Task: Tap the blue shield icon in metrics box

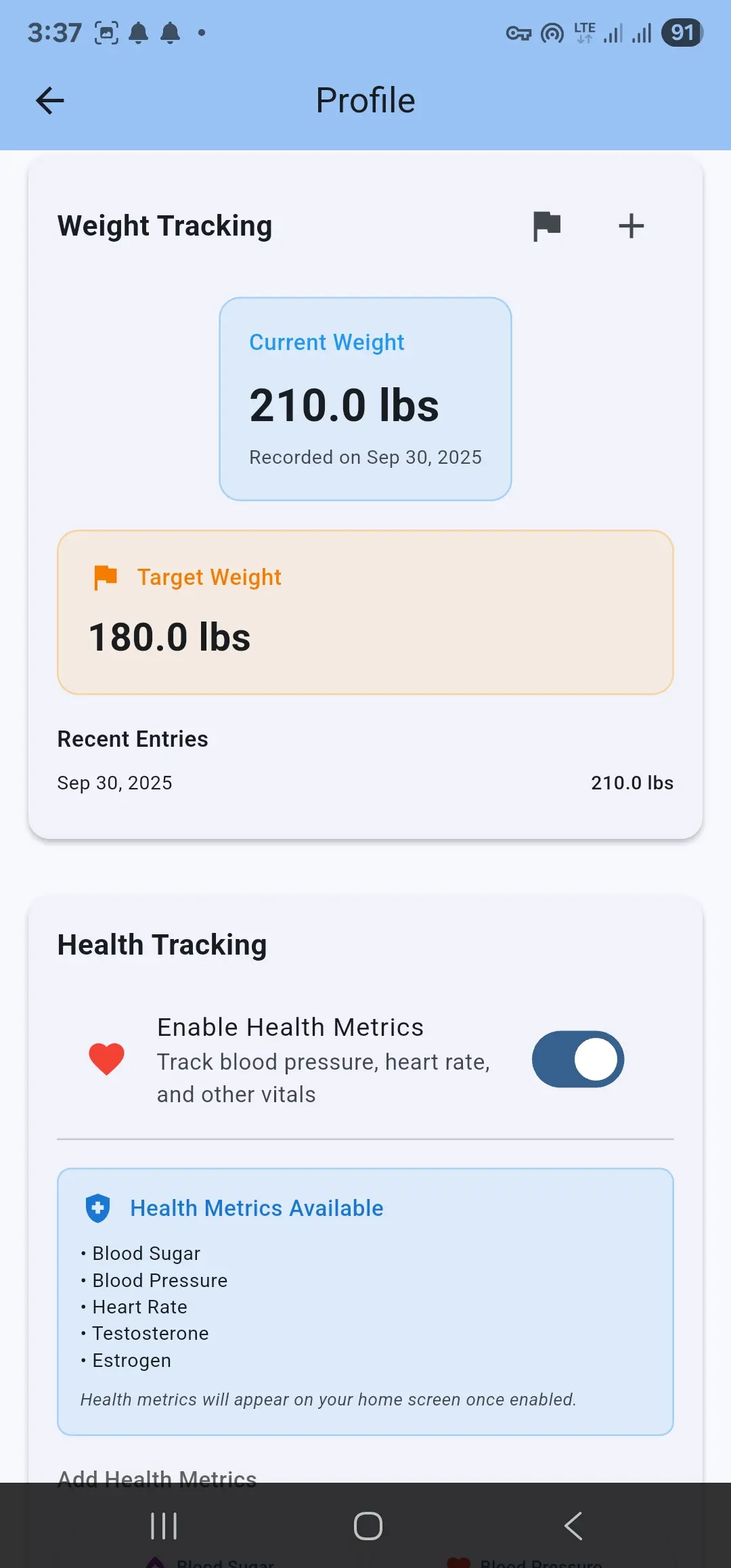Action: (98, 1208)
